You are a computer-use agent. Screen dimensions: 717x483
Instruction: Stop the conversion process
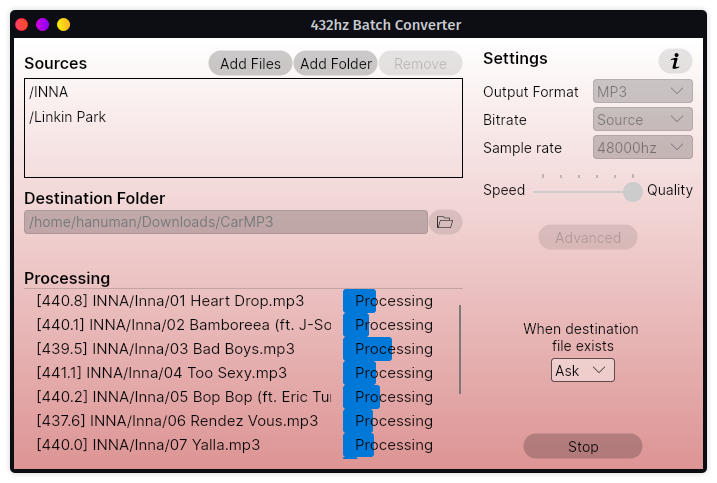pos(583,446)
